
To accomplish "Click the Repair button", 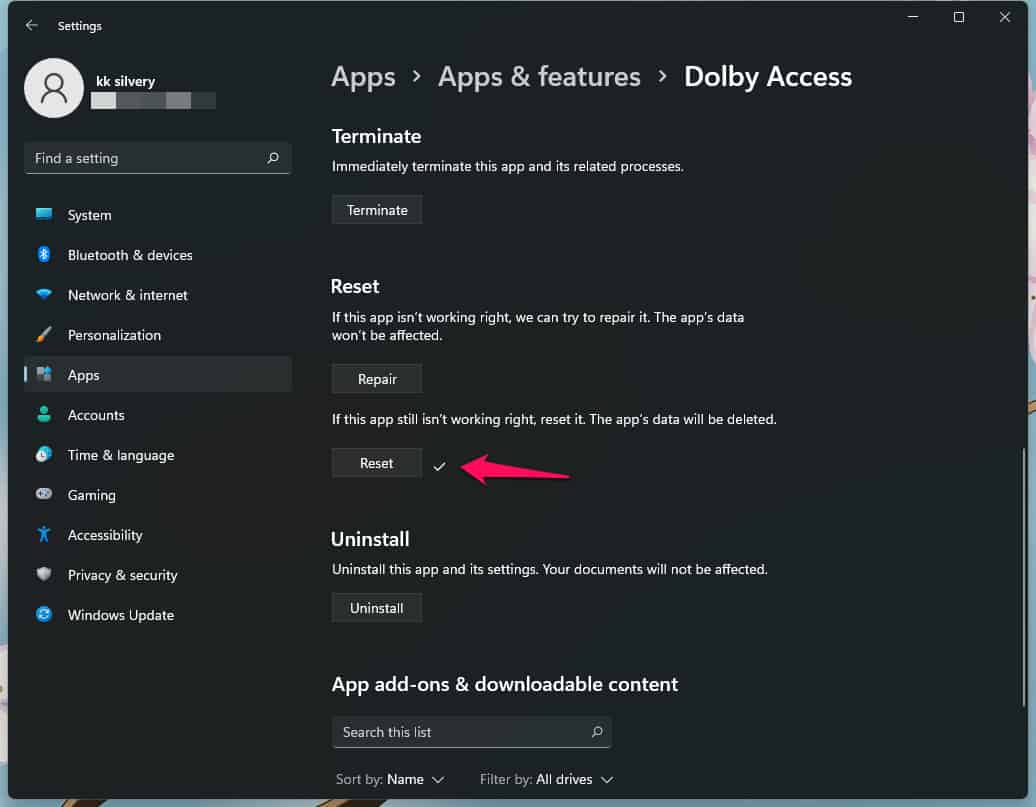I will tap(377, 378).
